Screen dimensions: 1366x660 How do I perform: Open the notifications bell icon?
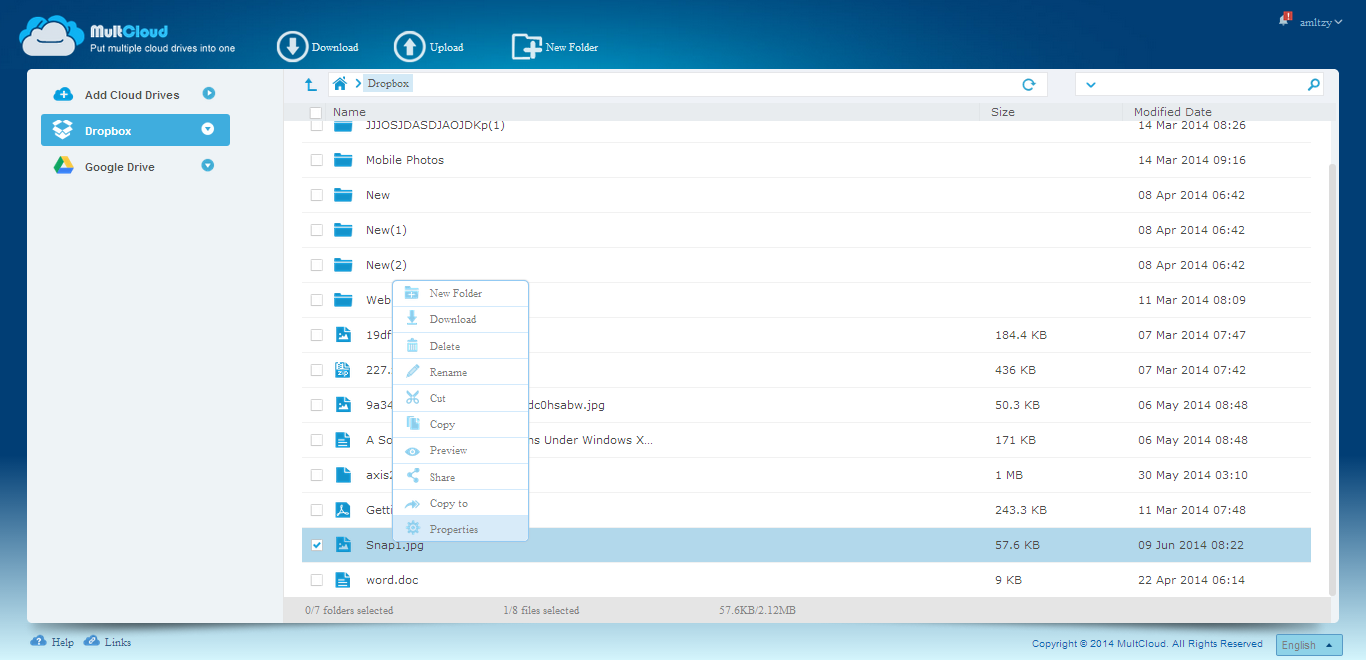pos(1284,20)
